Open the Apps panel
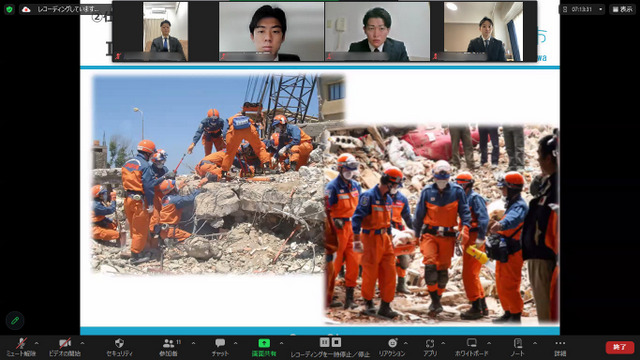The width and height of the screenshot is (640, 360). [430, 343]
